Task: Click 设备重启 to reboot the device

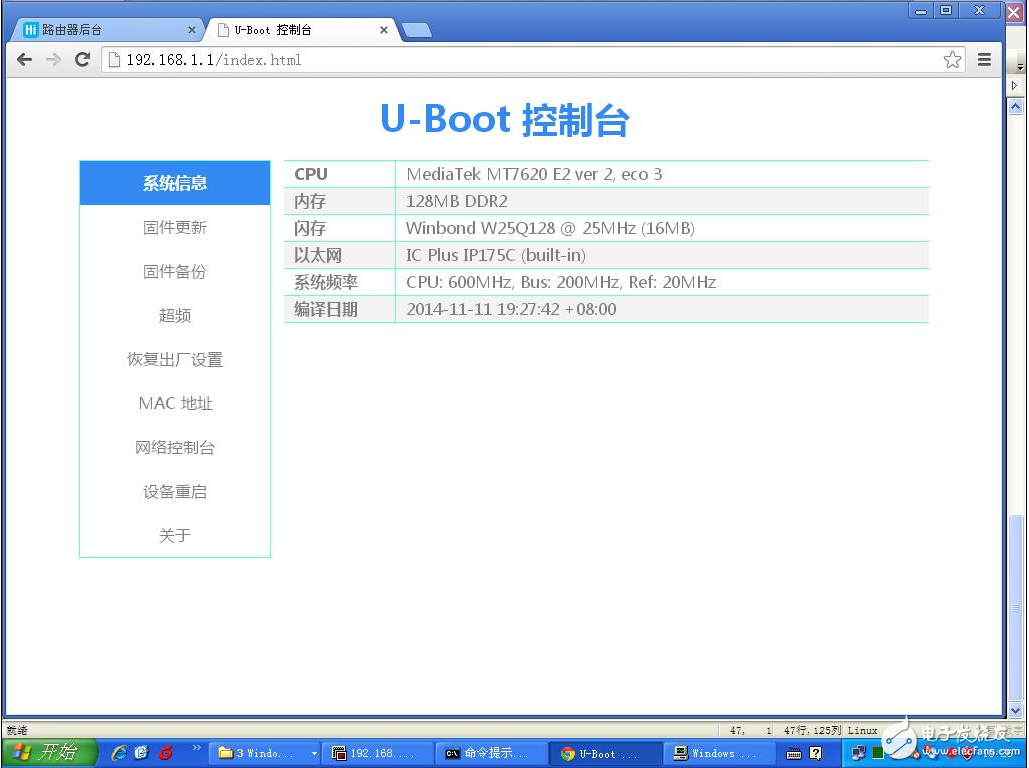Action: tap(174, 491)
